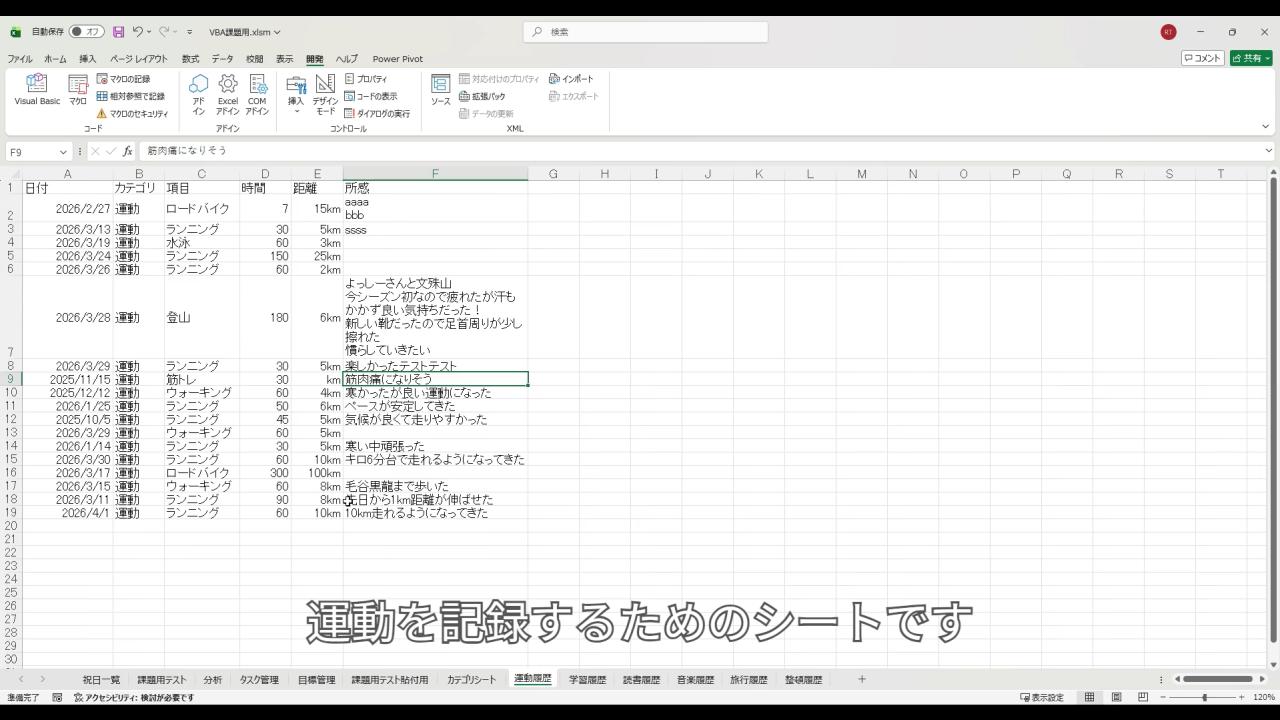Click the Macros icon in ribbon

pyautogui.click(x=77, y=90)
